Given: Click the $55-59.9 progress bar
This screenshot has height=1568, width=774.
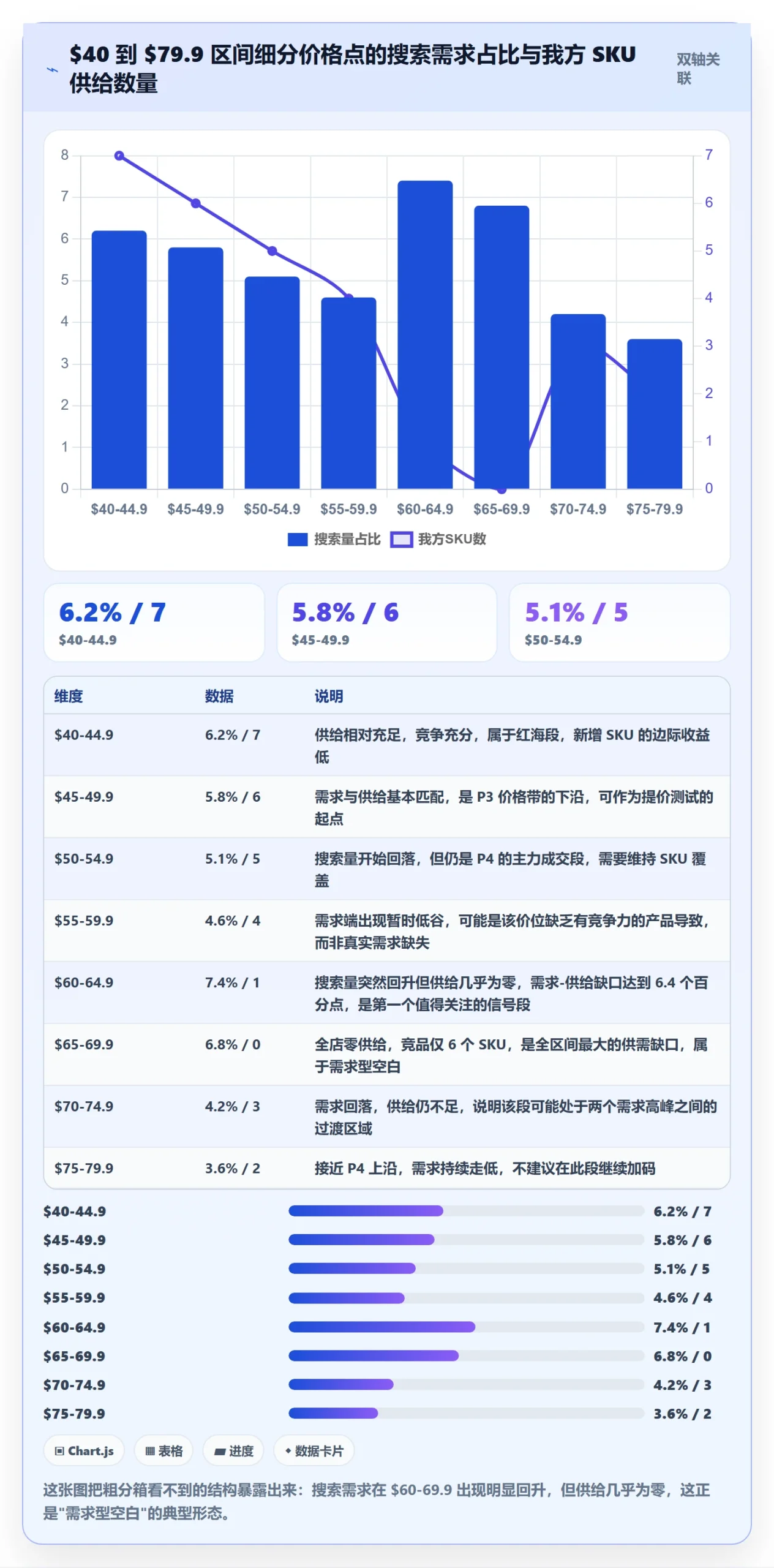Looking at the screenshot, I should 466,1298.
